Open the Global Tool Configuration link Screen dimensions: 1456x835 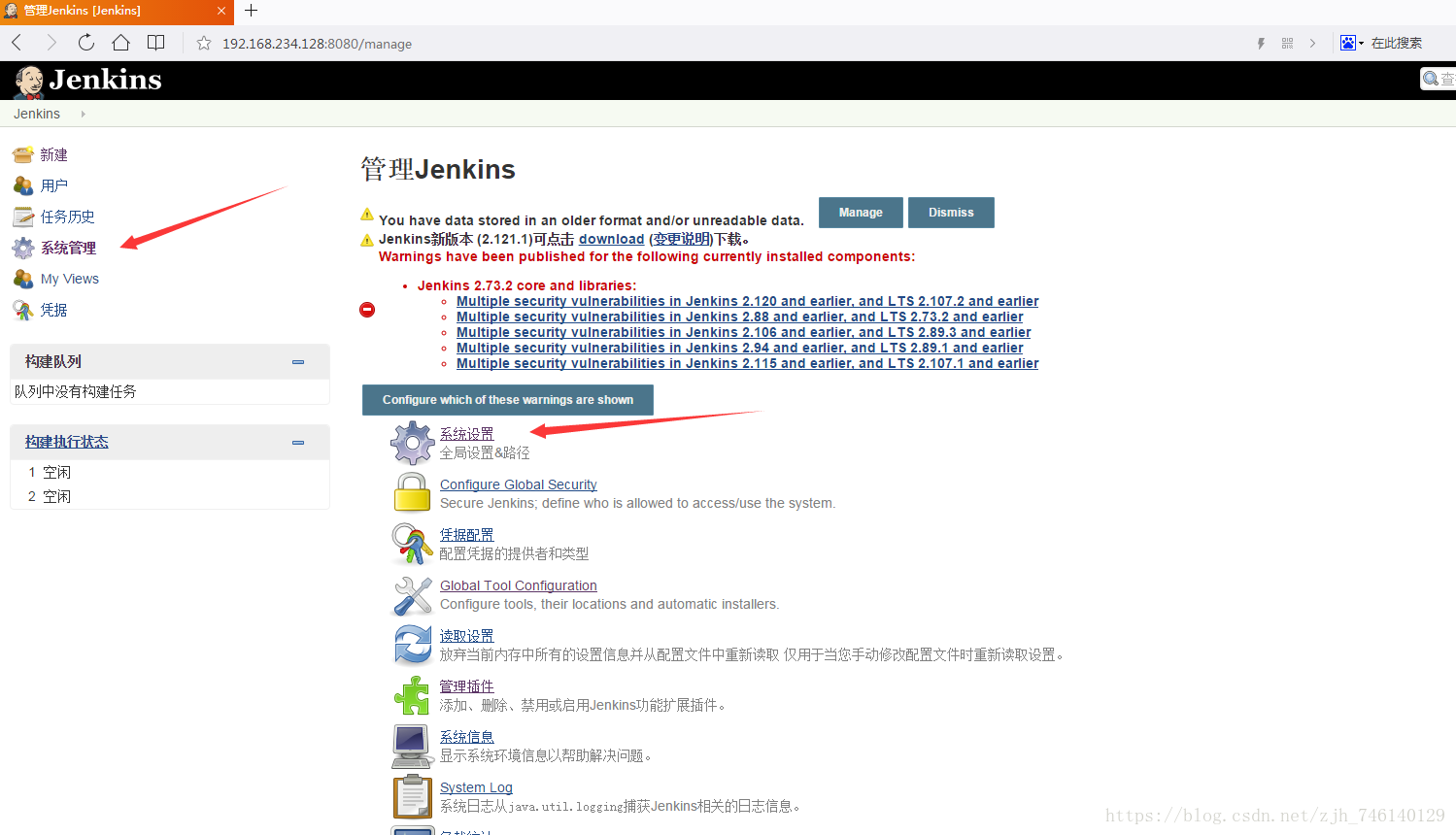[x=519, y=585]
